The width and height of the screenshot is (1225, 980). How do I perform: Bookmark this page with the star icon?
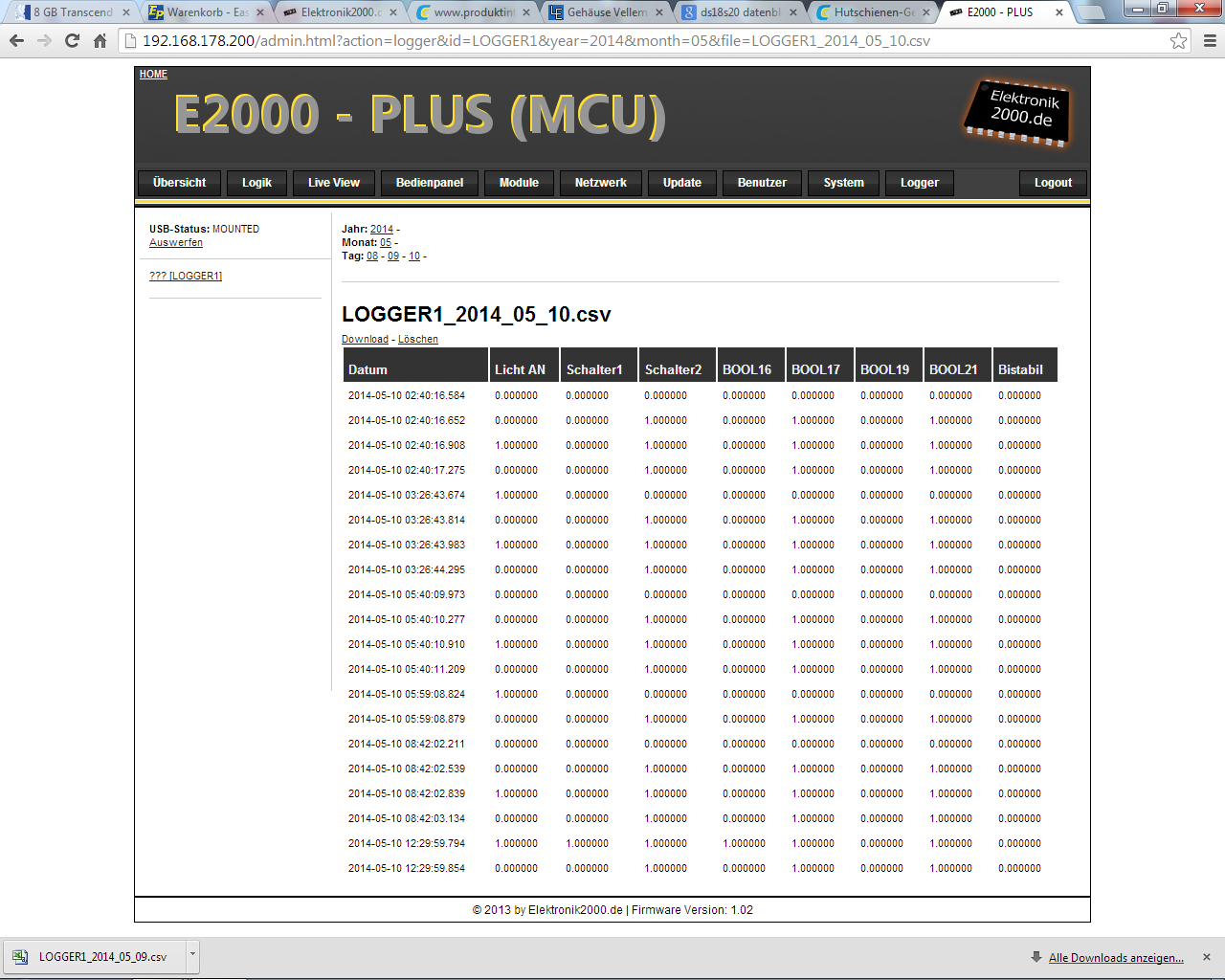(x=1178, y=41)
